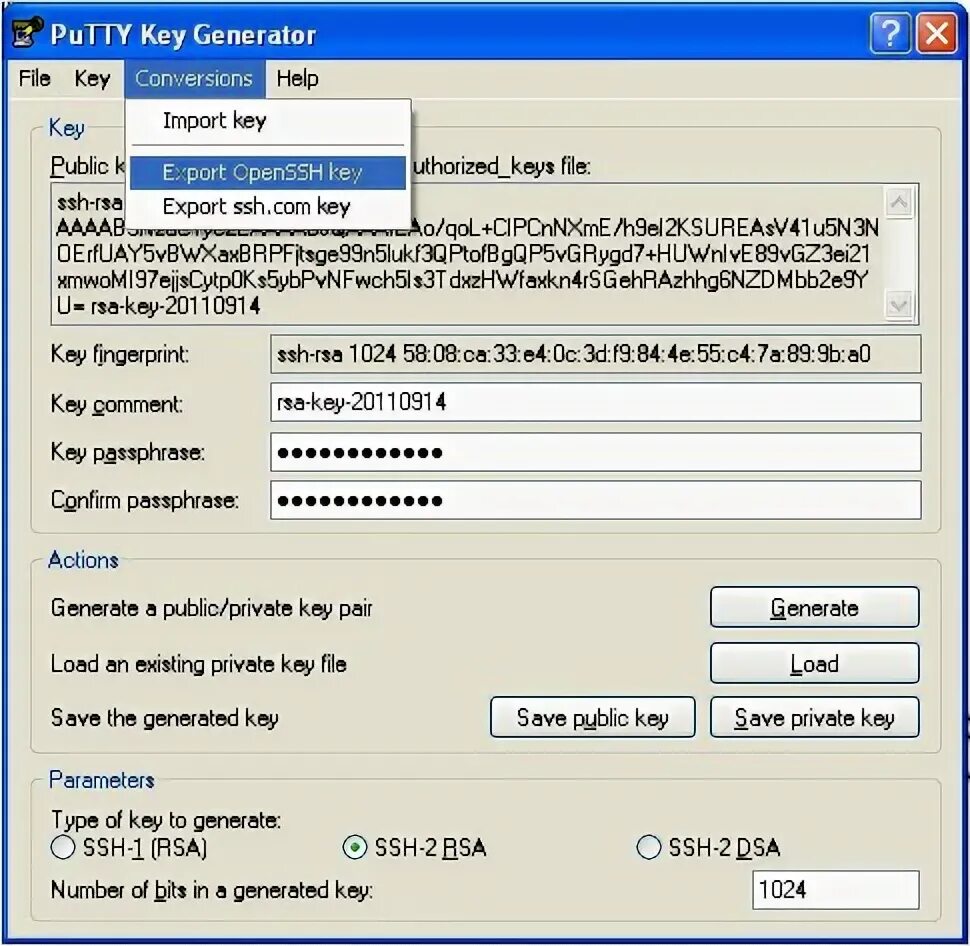The height and width of the screenshot is (946, 970).
Task: Click the 'Number of bits in a generated key:' label
Action: click(212, 890)
